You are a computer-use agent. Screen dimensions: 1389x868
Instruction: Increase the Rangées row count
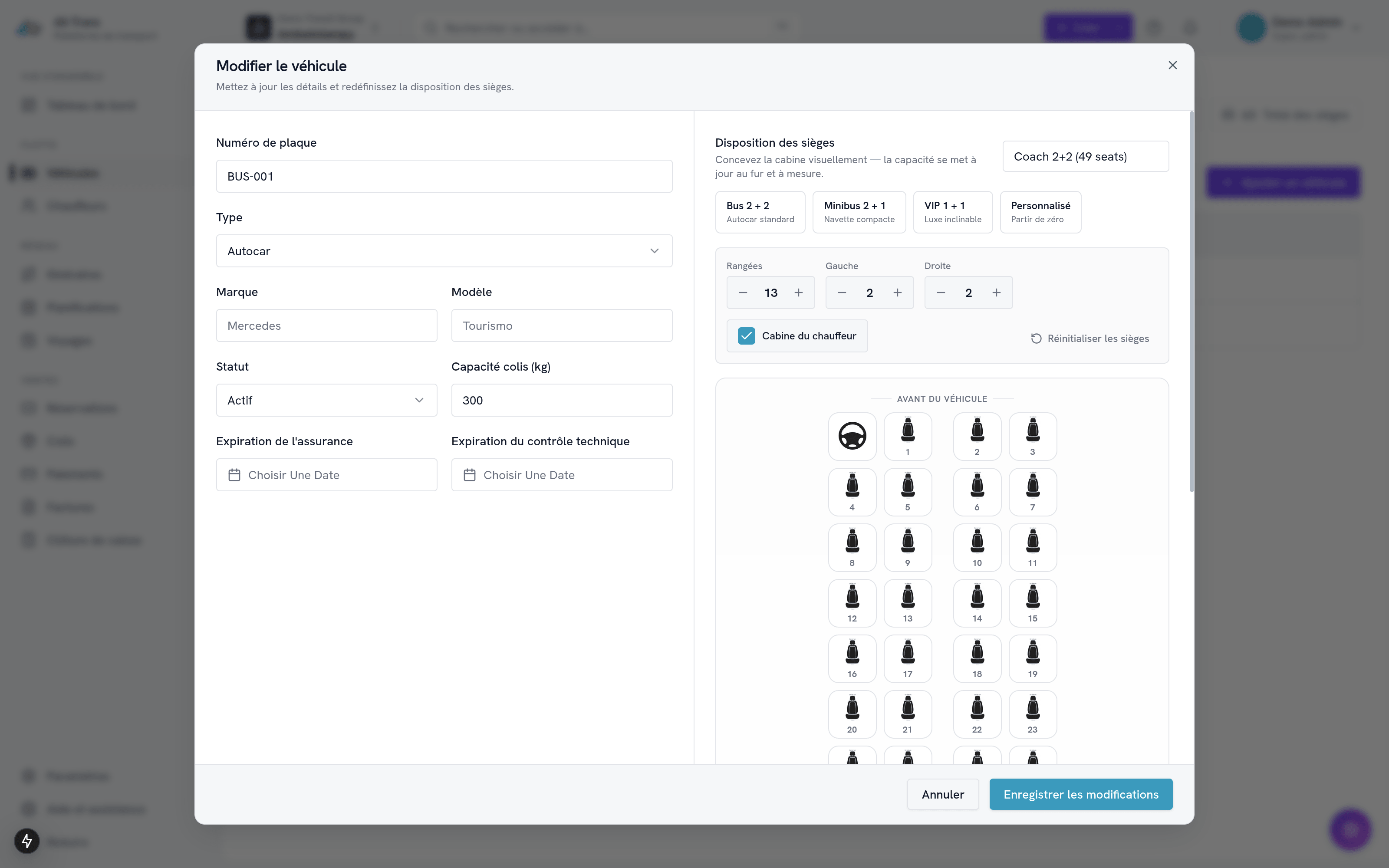coord(798,293)
